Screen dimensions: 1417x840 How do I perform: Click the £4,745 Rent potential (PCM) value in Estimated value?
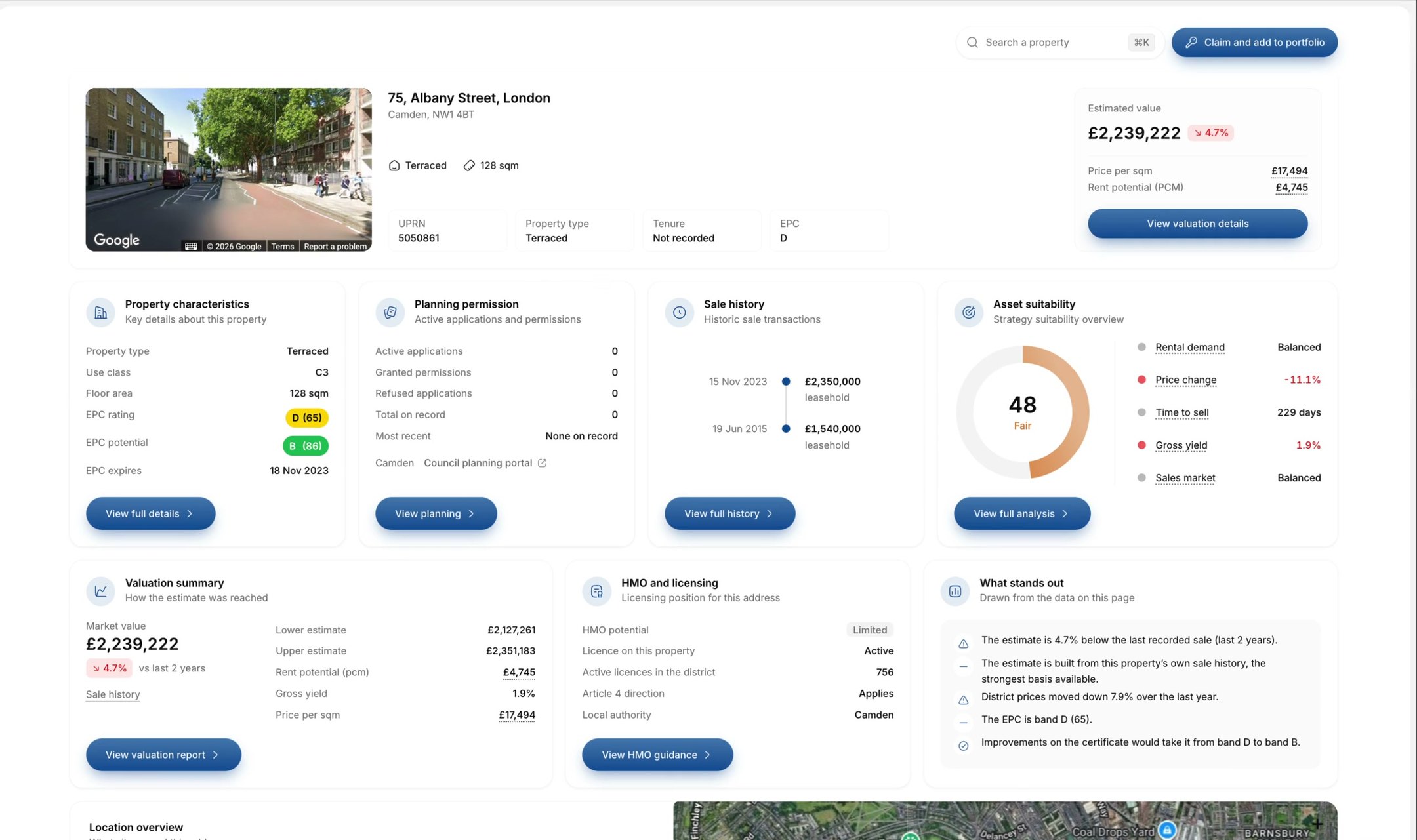coord(1291,188)
